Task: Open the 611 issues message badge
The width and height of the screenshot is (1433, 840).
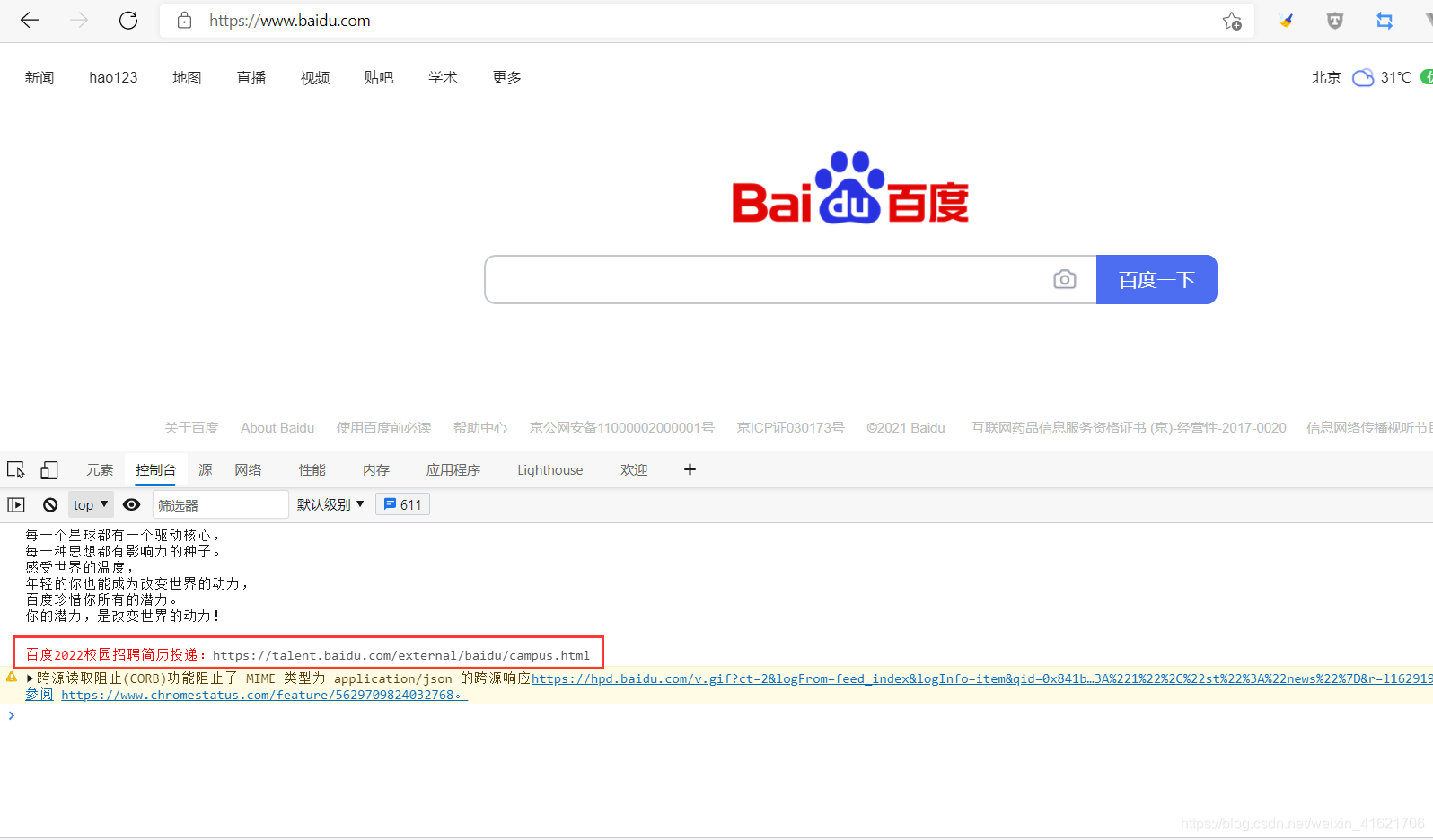Action: click(402, 504)
